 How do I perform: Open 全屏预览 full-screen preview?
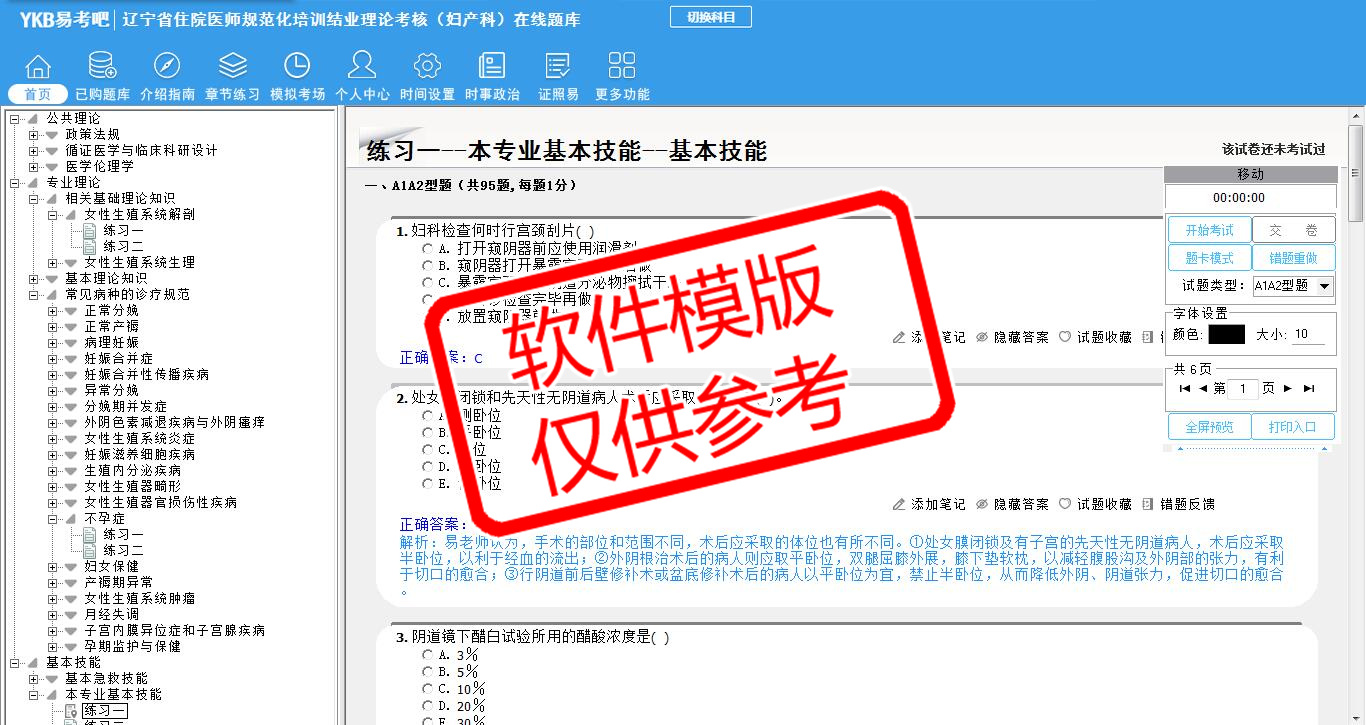tap(1209, 427)
